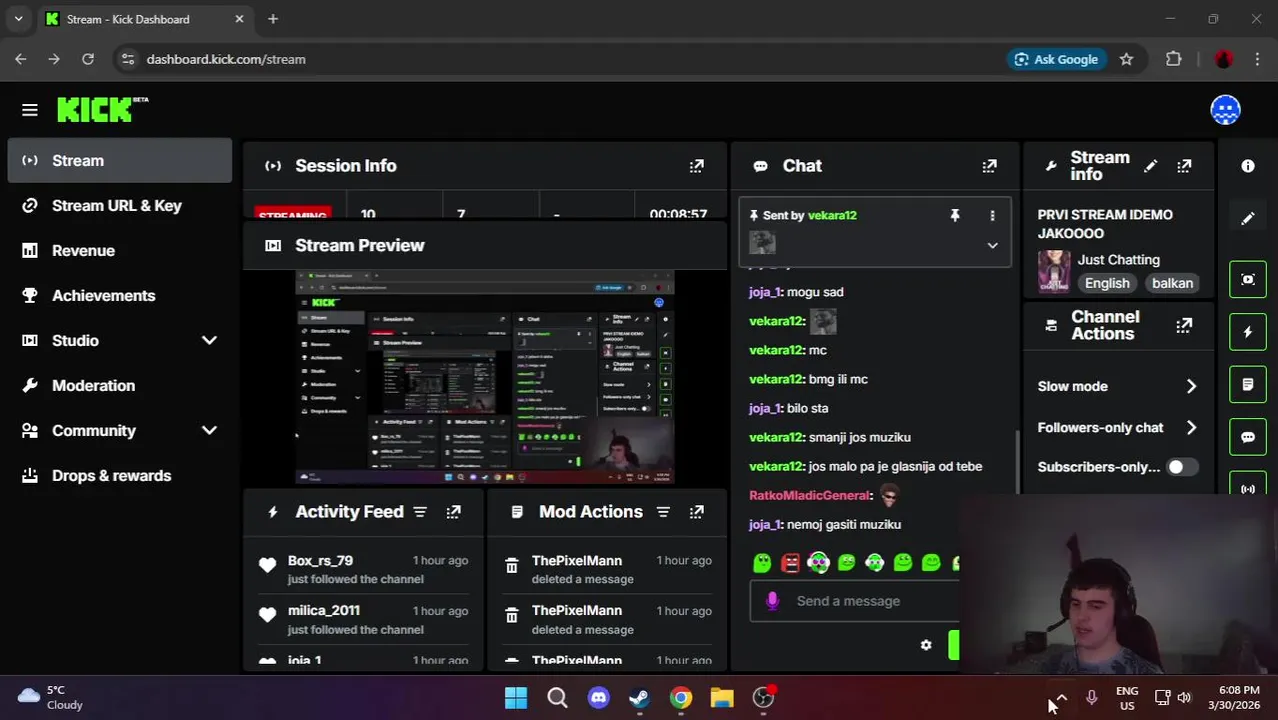Click the Stream Preview video thumbnail
The height and width of the screenshot is (720, 1278).
point(485,377)
